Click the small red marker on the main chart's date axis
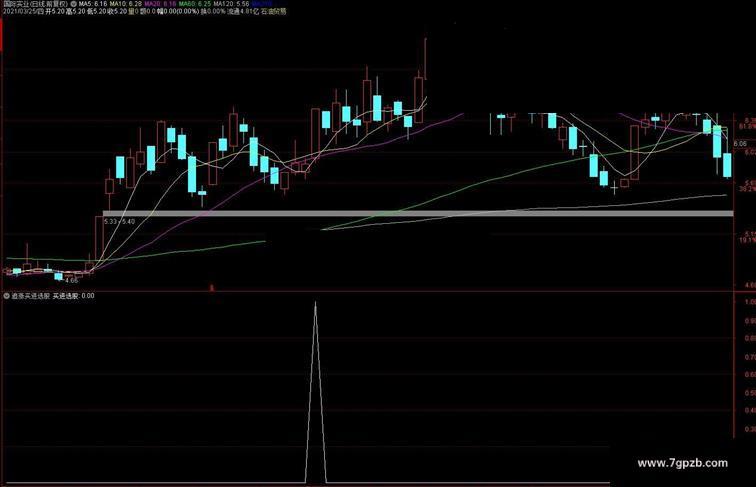756x487 pixels. point(211,288)
